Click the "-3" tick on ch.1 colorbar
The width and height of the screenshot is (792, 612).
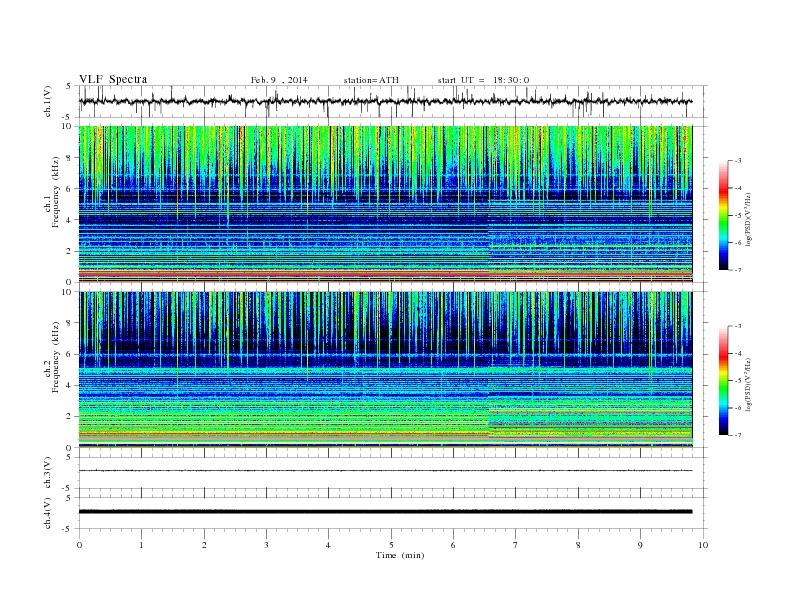pyautogui.click(x=737, y=161)
